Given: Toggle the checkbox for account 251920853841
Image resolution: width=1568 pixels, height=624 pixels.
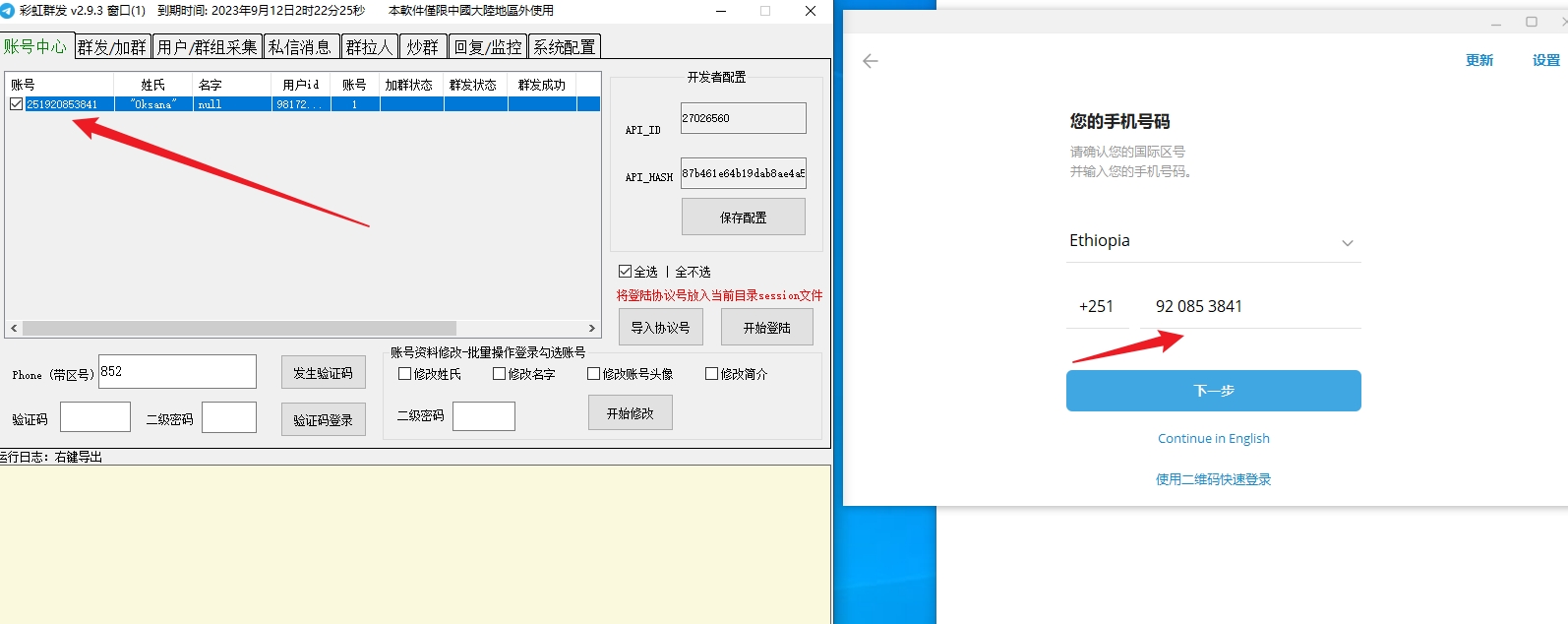Looking at the screenshot, I should [x=17, y=104].
